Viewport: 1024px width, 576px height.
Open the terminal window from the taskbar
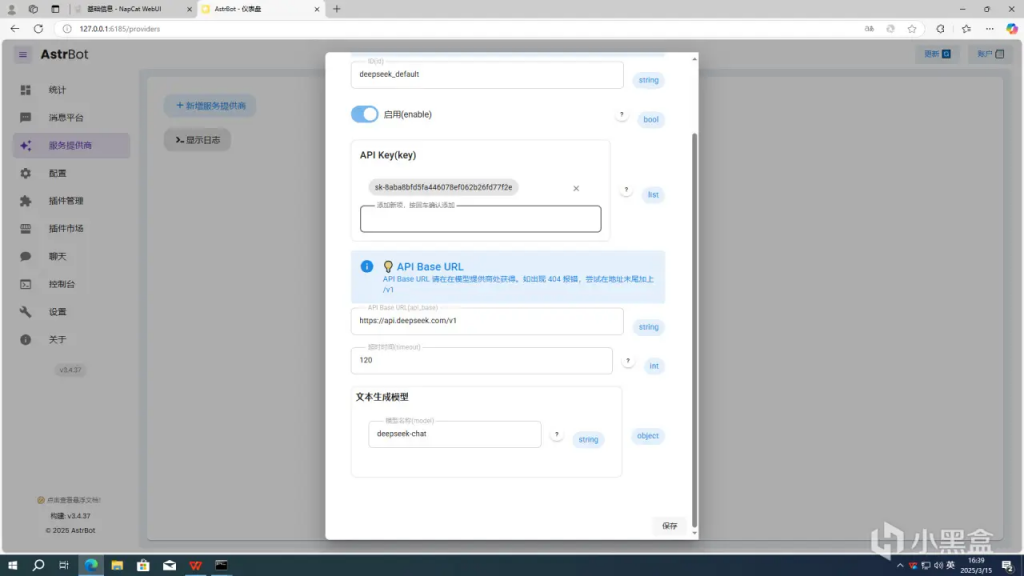pos(221,566)
